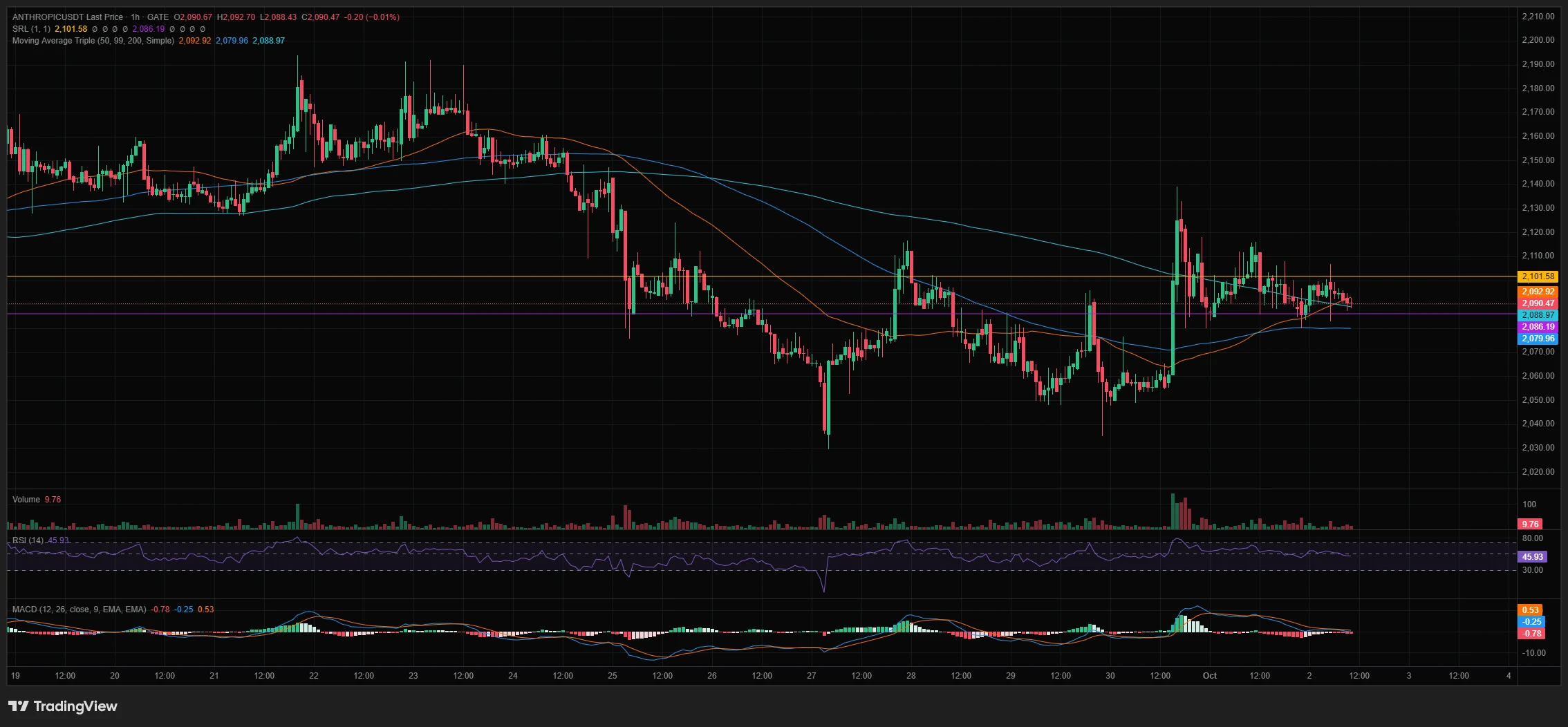1568x727 pixels.
Task: Click the yellow 2,101.58 price-axis tag
Action: [x=1538, y=276]
